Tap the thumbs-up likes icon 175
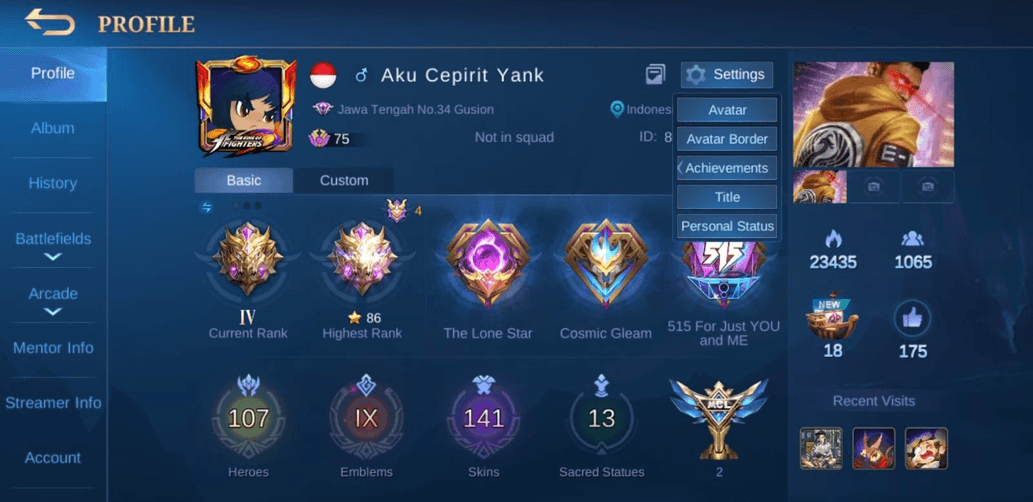 (912, 318)
